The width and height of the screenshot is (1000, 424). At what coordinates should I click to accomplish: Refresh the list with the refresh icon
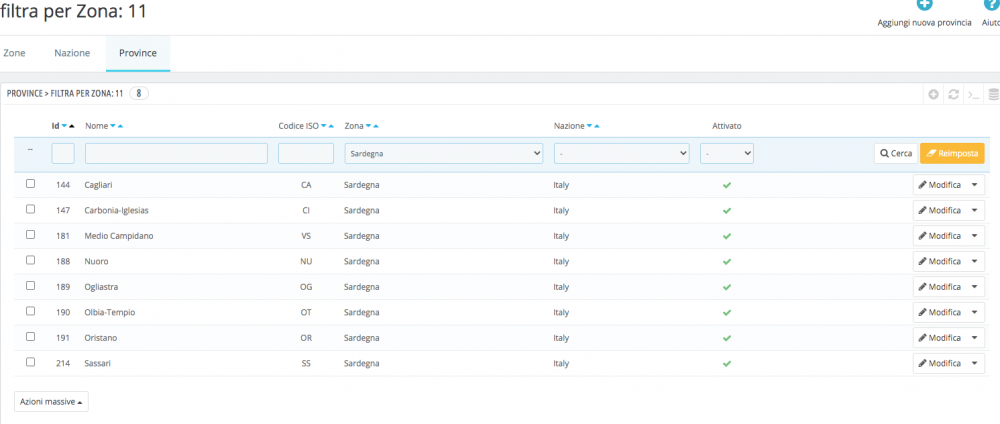[x=953, y=94]
